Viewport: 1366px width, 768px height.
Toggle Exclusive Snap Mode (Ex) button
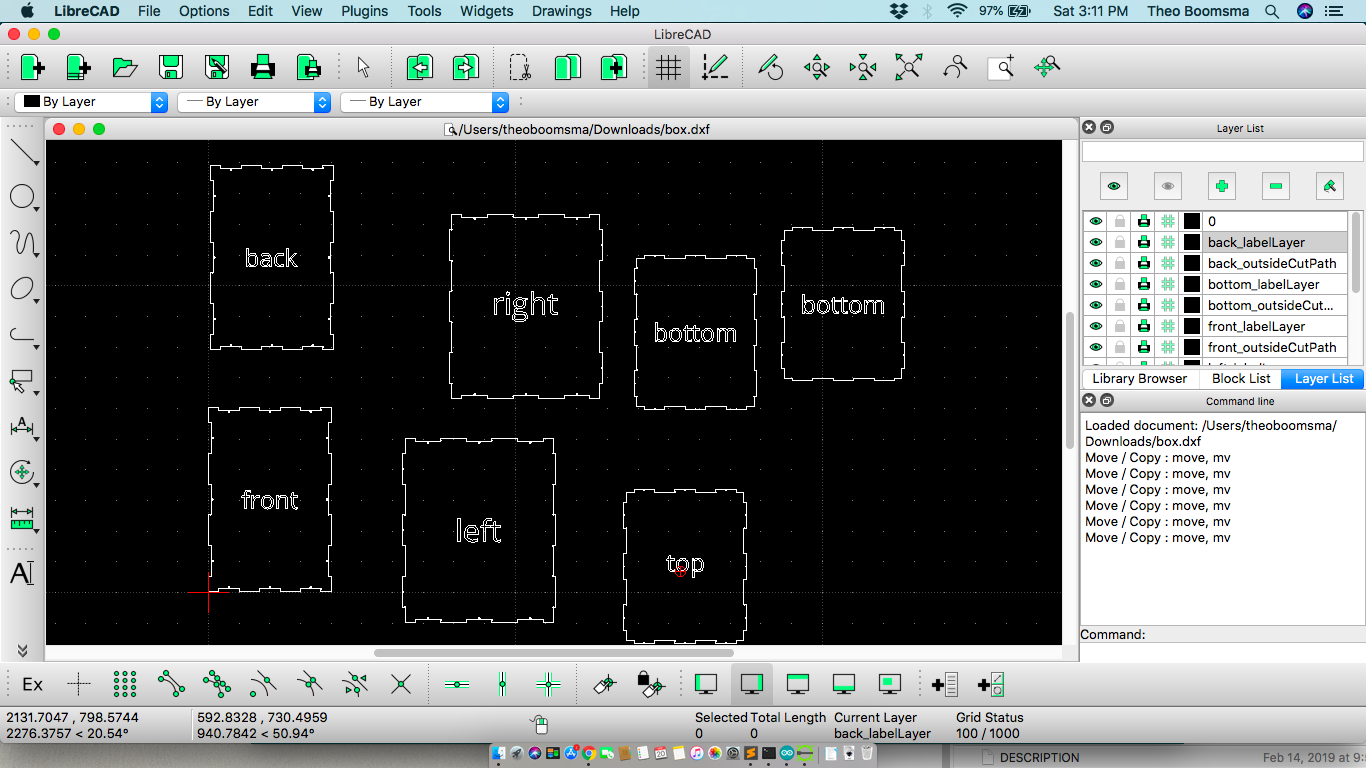[x=33, y=684]
